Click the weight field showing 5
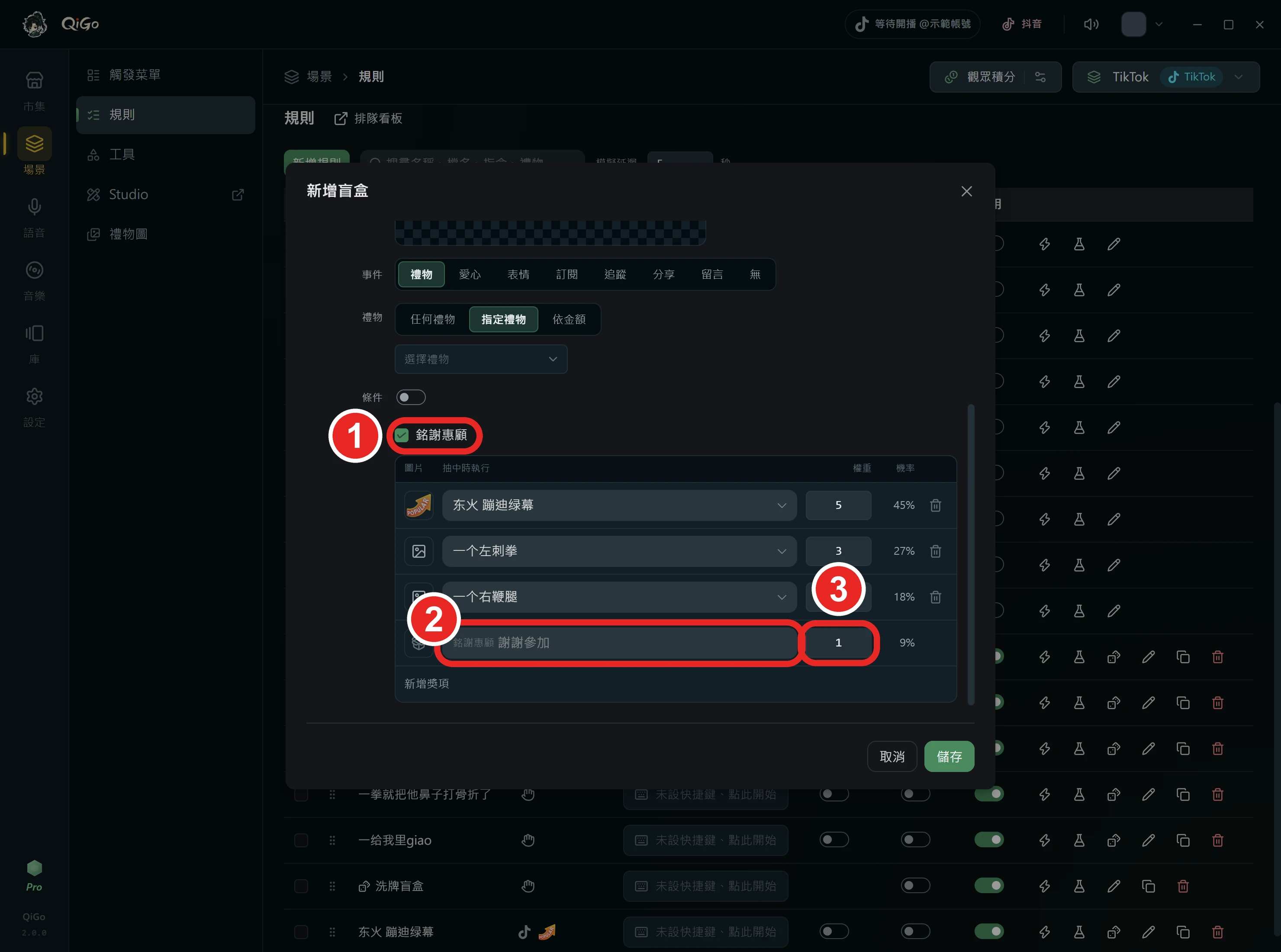 coord(838,505)
